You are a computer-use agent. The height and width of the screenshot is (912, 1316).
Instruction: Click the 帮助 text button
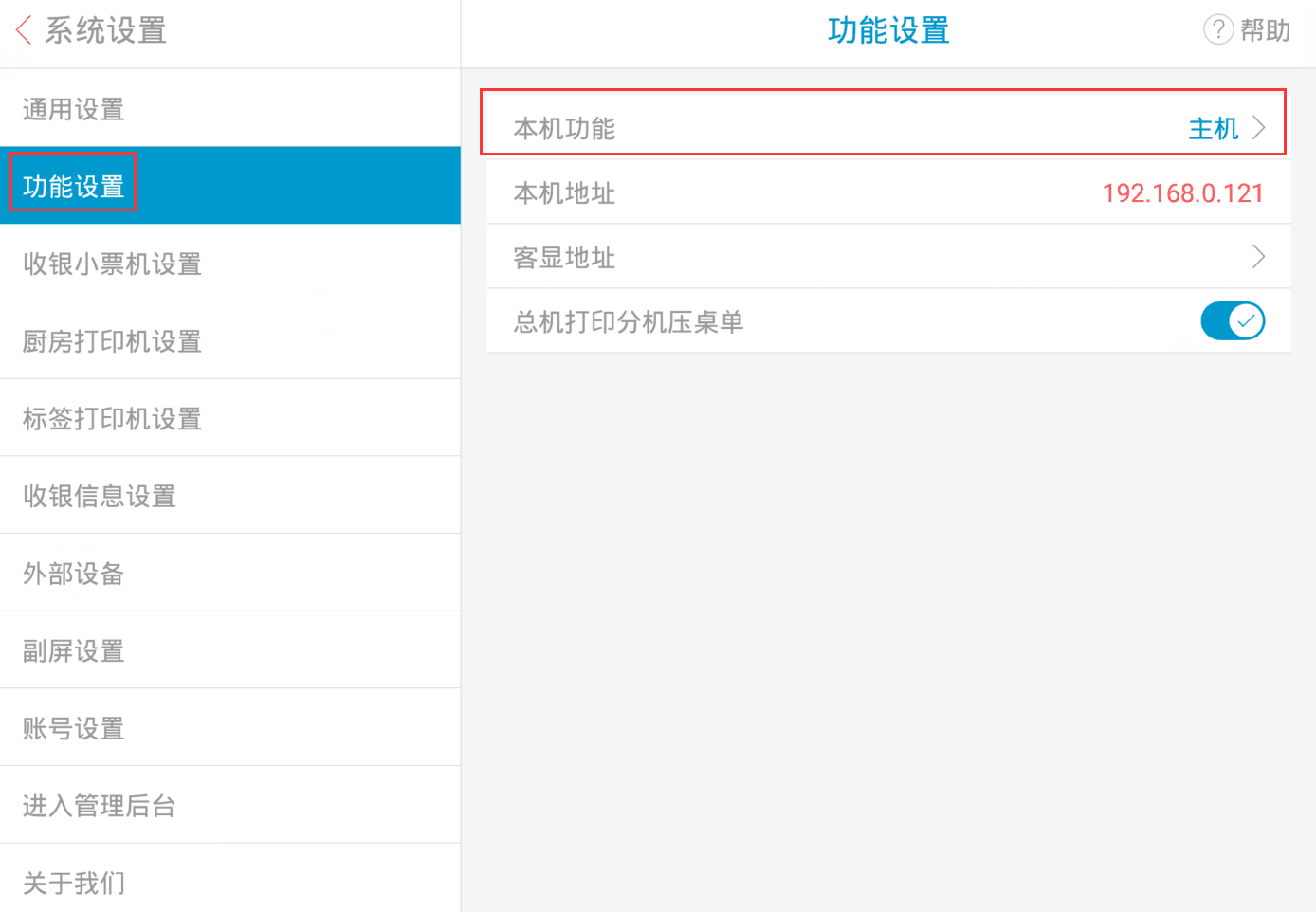coord(1266,30)
